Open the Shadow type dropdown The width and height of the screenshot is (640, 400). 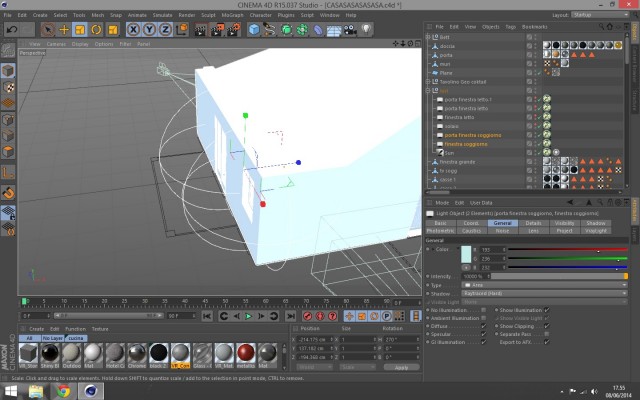[x=544, y=293]
